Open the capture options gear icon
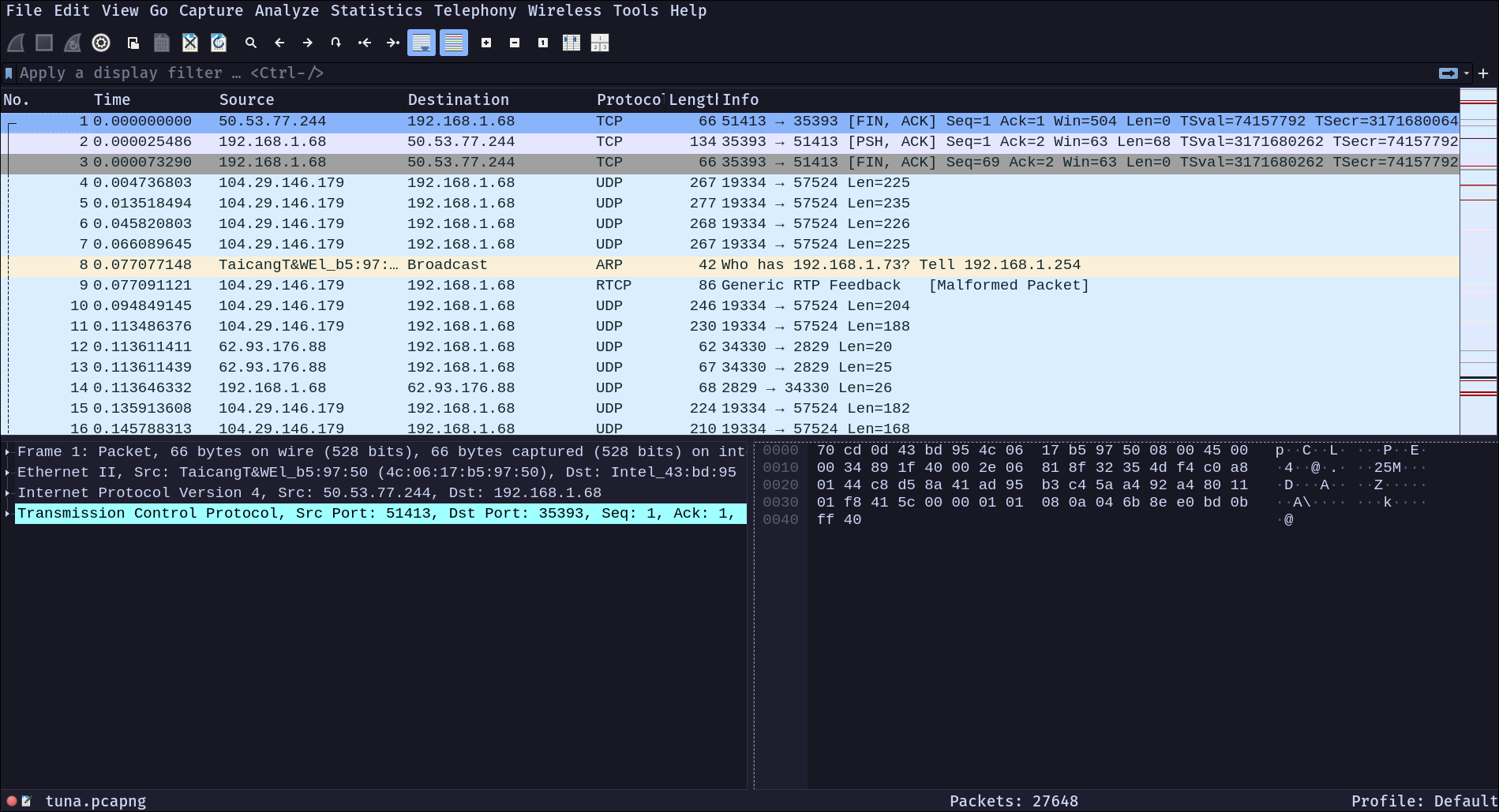1499x812 pixels. [101, 43]
